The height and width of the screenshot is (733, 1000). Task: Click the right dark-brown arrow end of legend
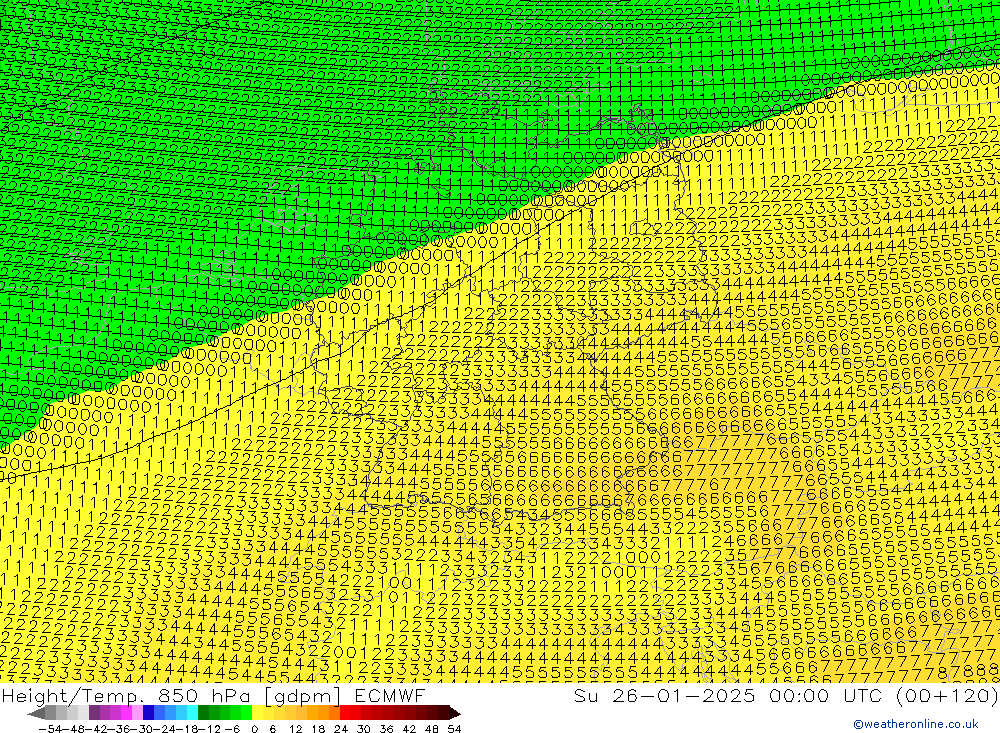pyautogui.click(x=455, y=713)
